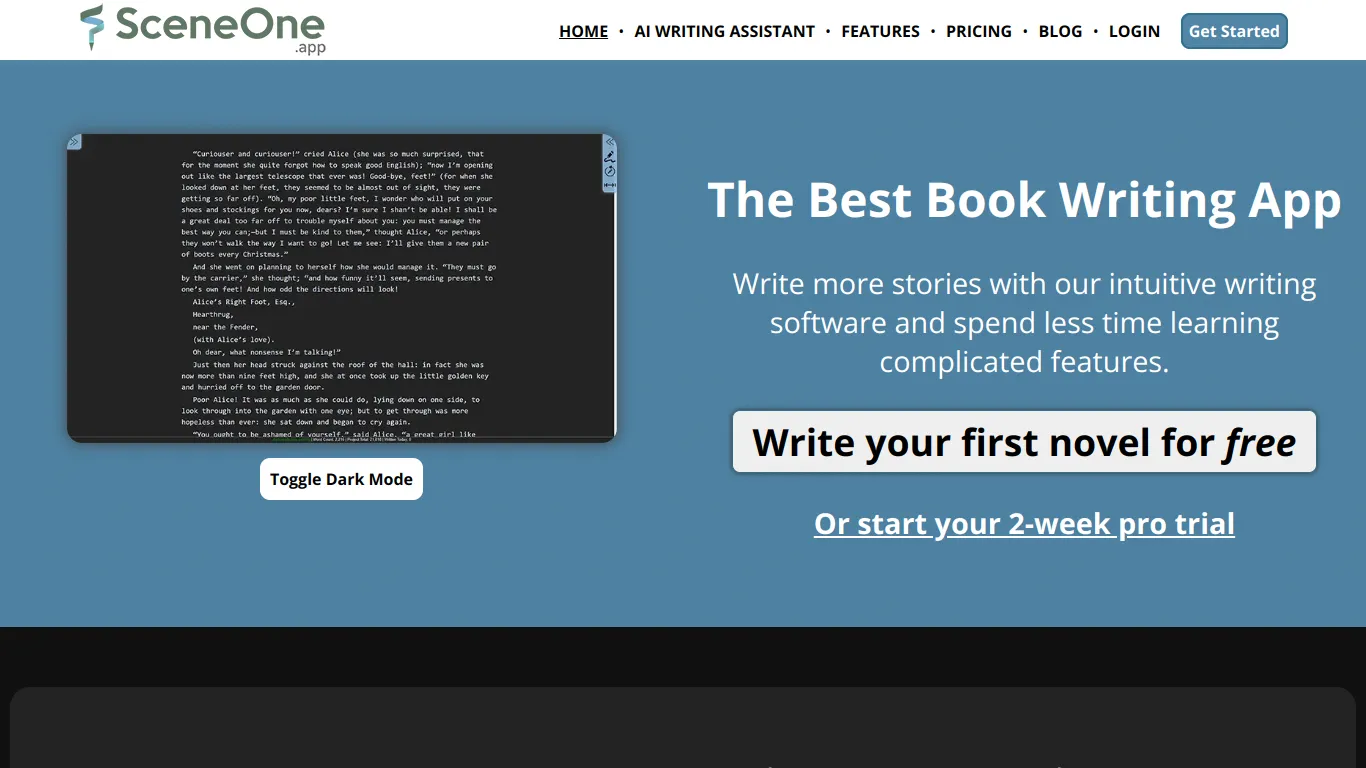Click LOGIN in the navigation
1366x768 pixels.
click(1134, 31)
